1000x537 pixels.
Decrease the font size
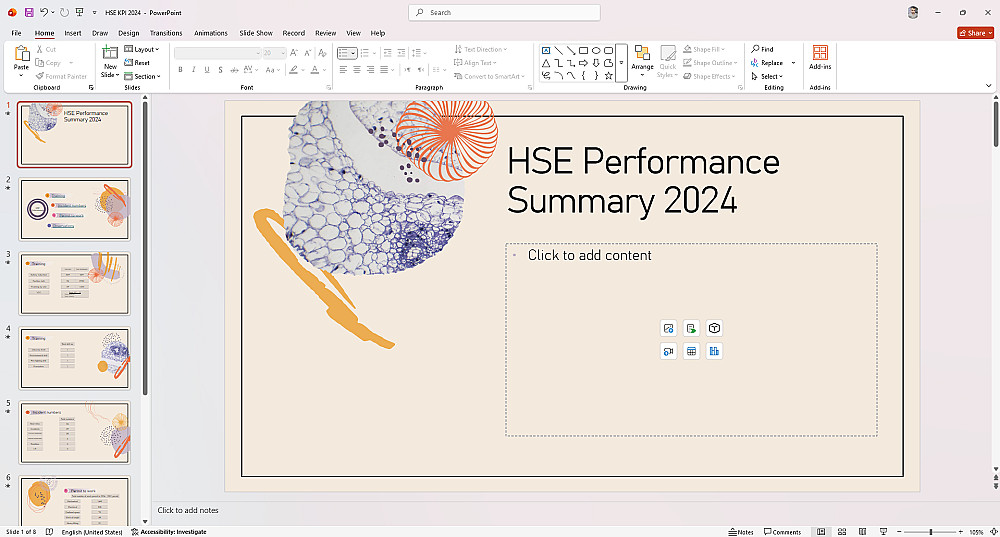click(308, 53)
